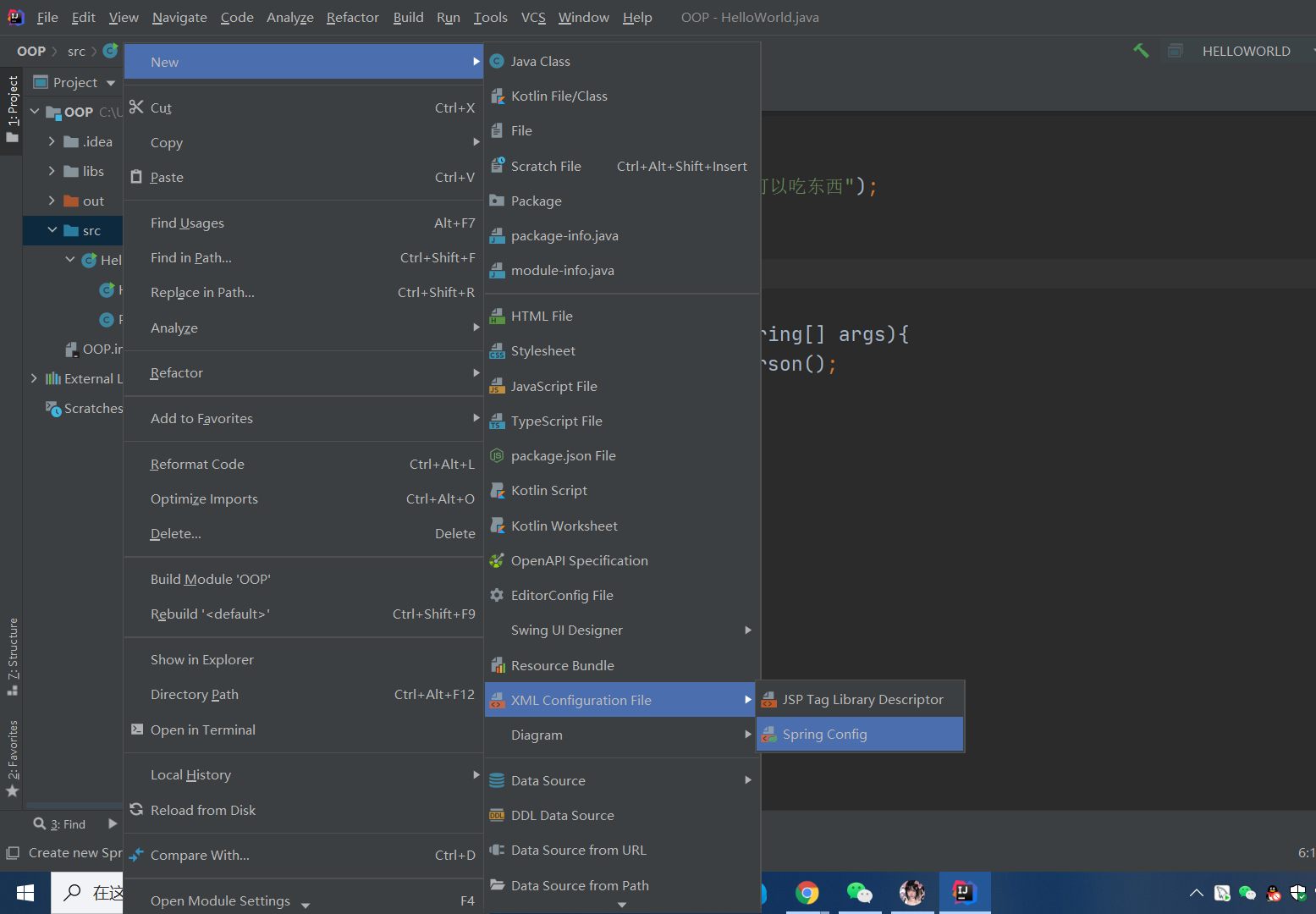Choose Build Module 'OOP'
This screenshot has height=914, width=1316.
(304, 580)
